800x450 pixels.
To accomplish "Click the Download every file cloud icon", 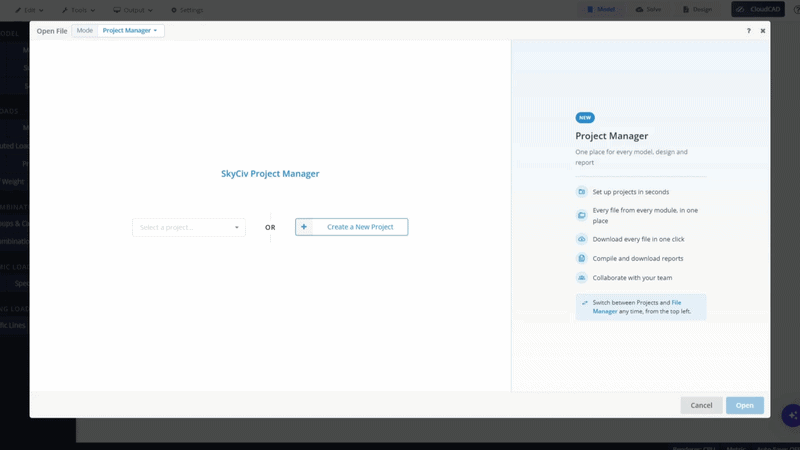I will 582,239.
